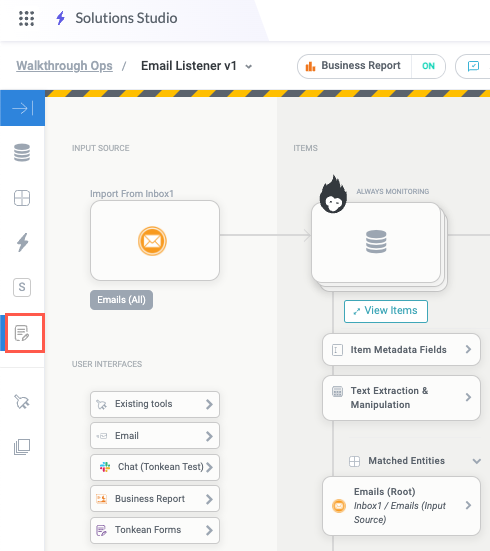The height and width of the screenshot is (551, 490).
Task: Click the ALWAYS MONITORING label
Action: [393, 192]
